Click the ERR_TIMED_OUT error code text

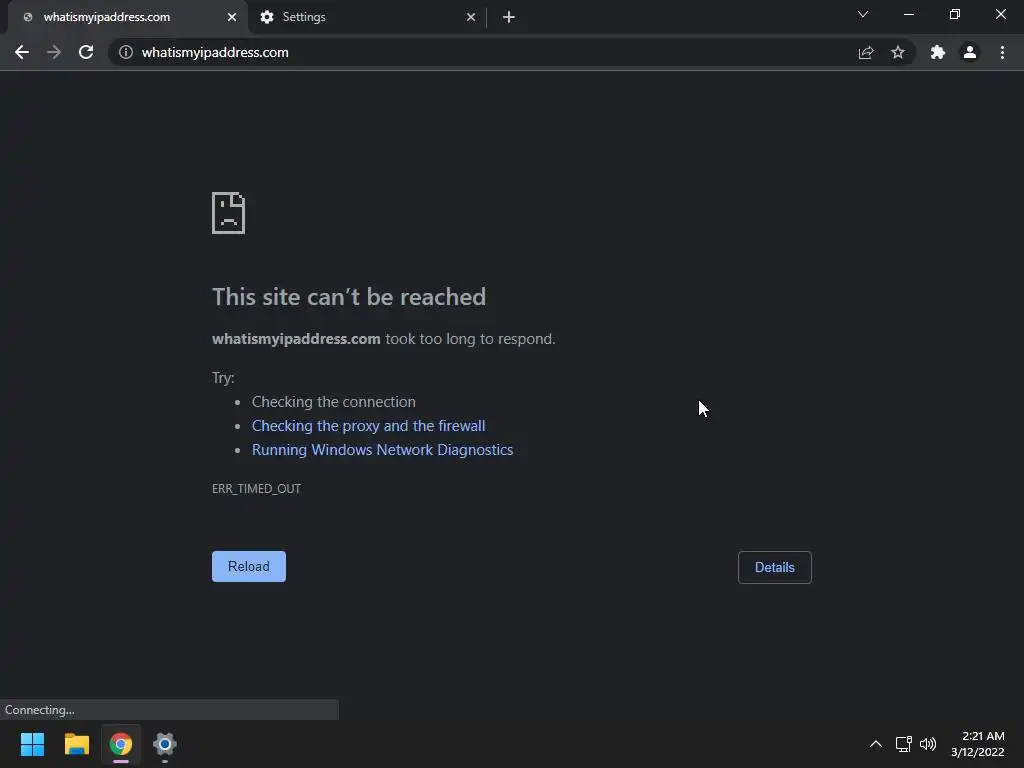pyautogui.click(x=257, y=488)
